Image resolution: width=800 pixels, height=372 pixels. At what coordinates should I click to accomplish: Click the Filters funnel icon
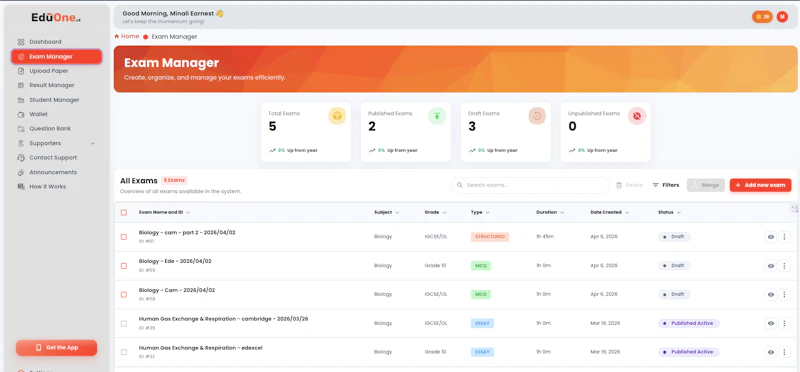[656, 185]
